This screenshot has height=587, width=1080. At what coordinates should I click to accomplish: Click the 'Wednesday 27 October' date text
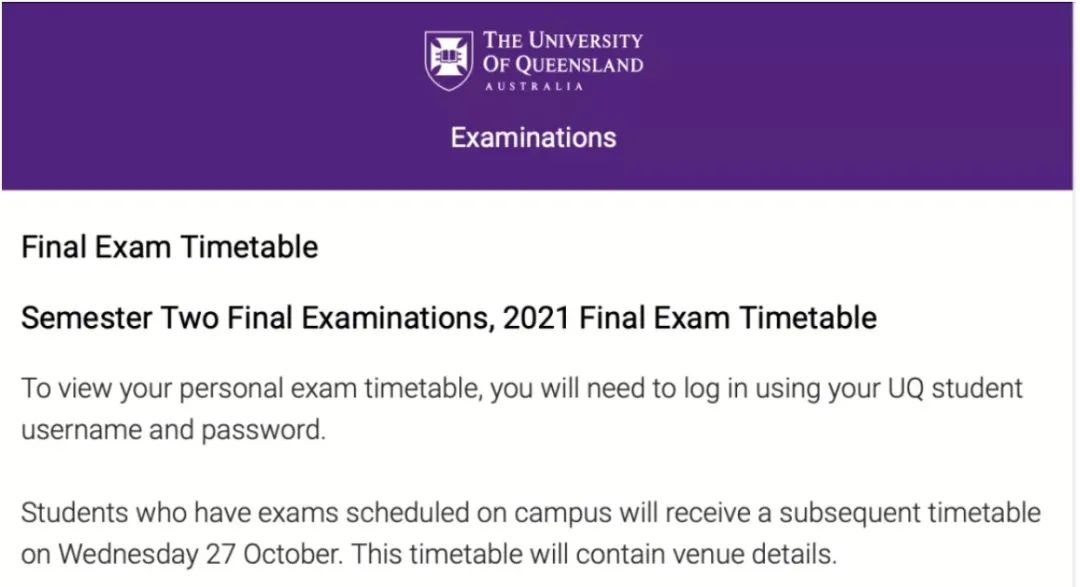click(200, 555)
